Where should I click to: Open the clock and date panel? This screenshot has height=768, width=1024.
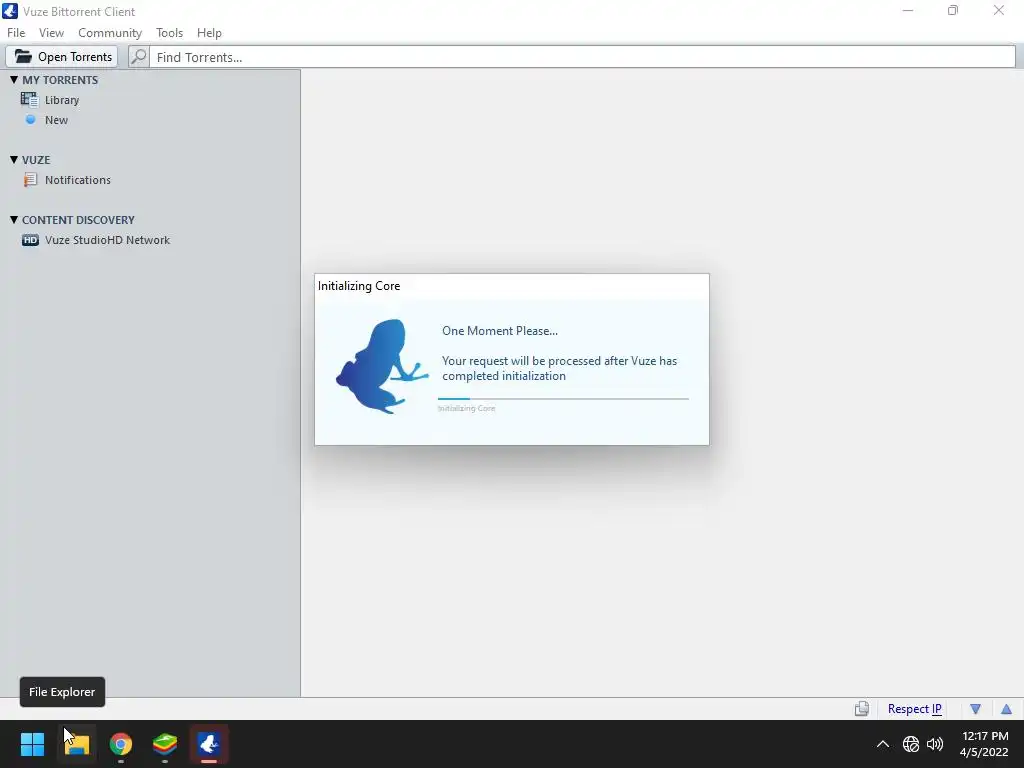(984, 744)
